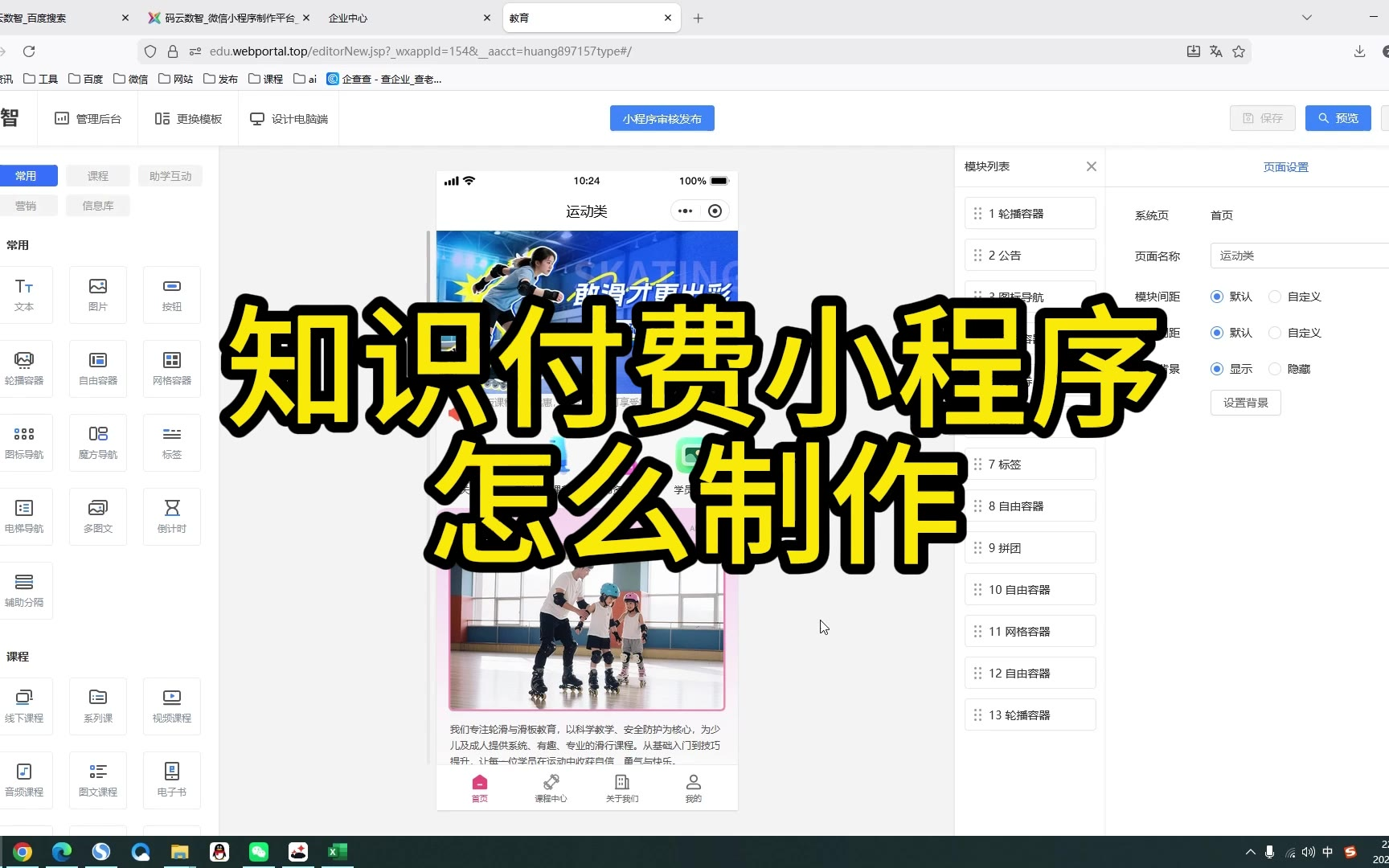Image resolution: width=1389 pixels, height=868 pixels.
Task: Select the 视频课程 video course module
Action: pos(171,706)
